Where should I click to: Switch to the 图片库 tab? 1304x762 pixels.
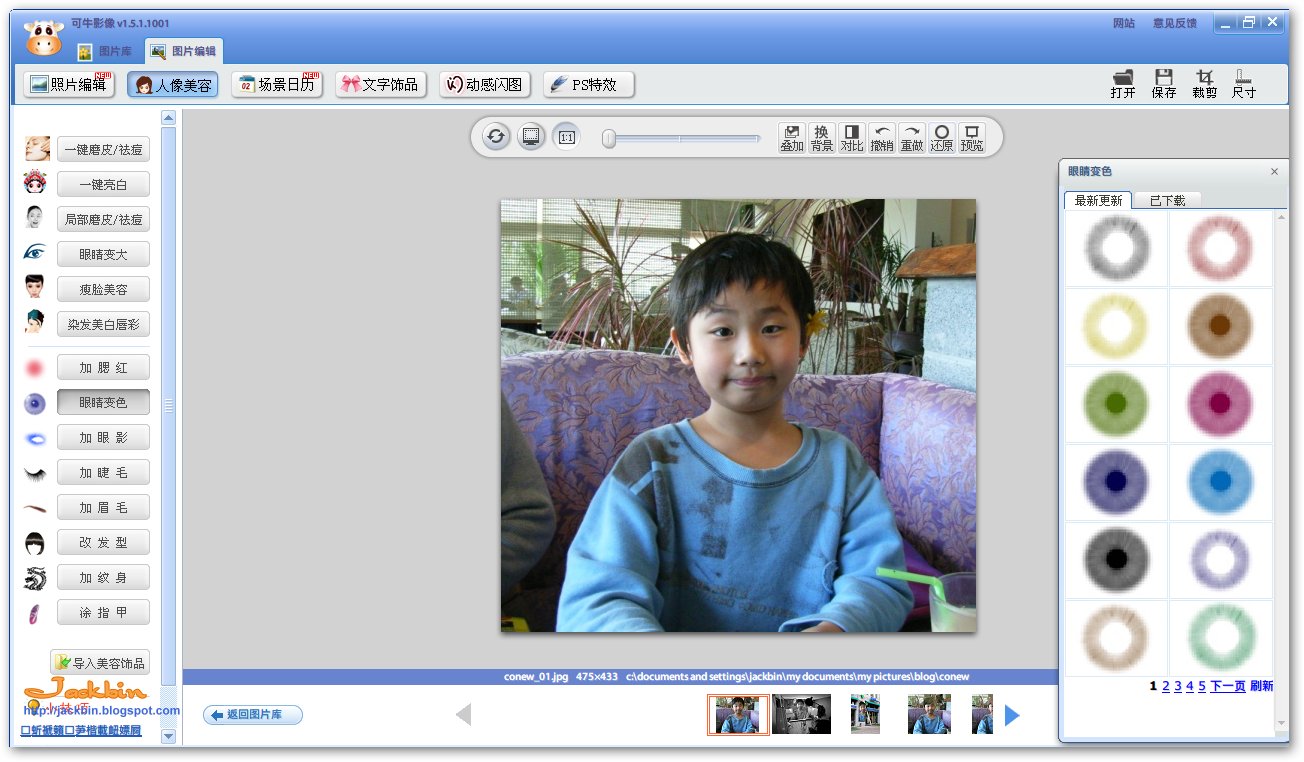pyautogui.click(x=105, y=51)
